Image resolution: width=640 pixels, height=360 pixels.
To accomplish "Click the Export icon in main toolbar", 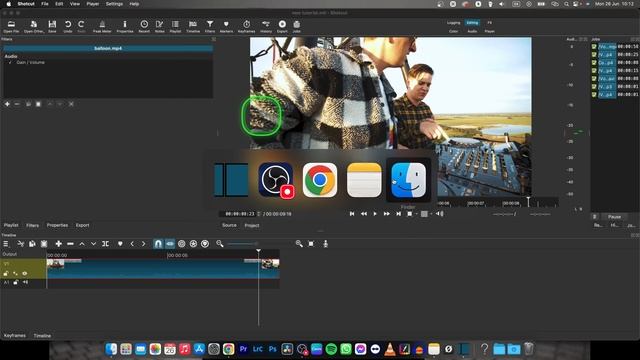I will (282, 27).
